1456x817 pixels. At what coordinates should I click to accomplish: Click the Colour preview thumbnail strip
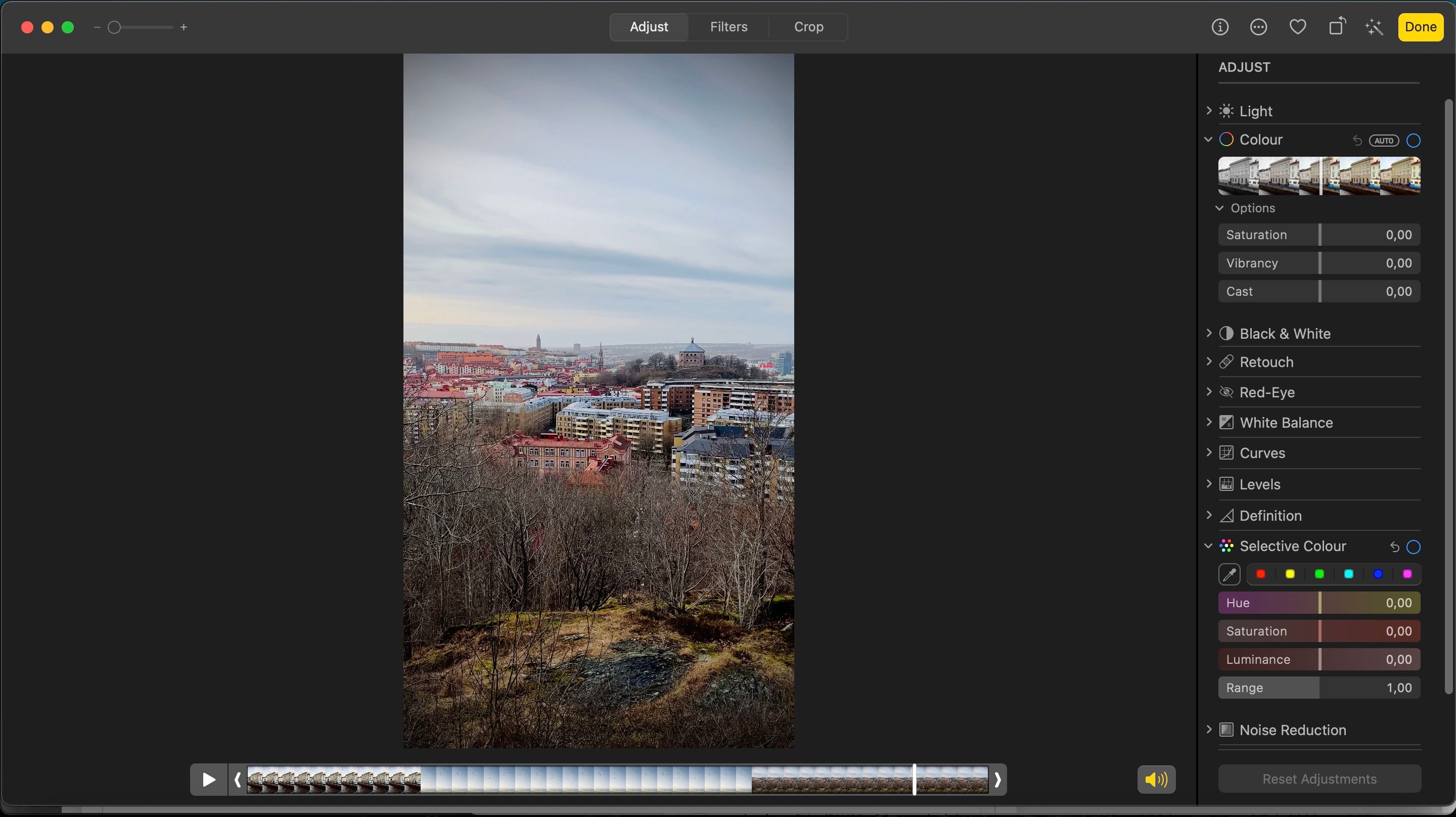pos(1319,176)
